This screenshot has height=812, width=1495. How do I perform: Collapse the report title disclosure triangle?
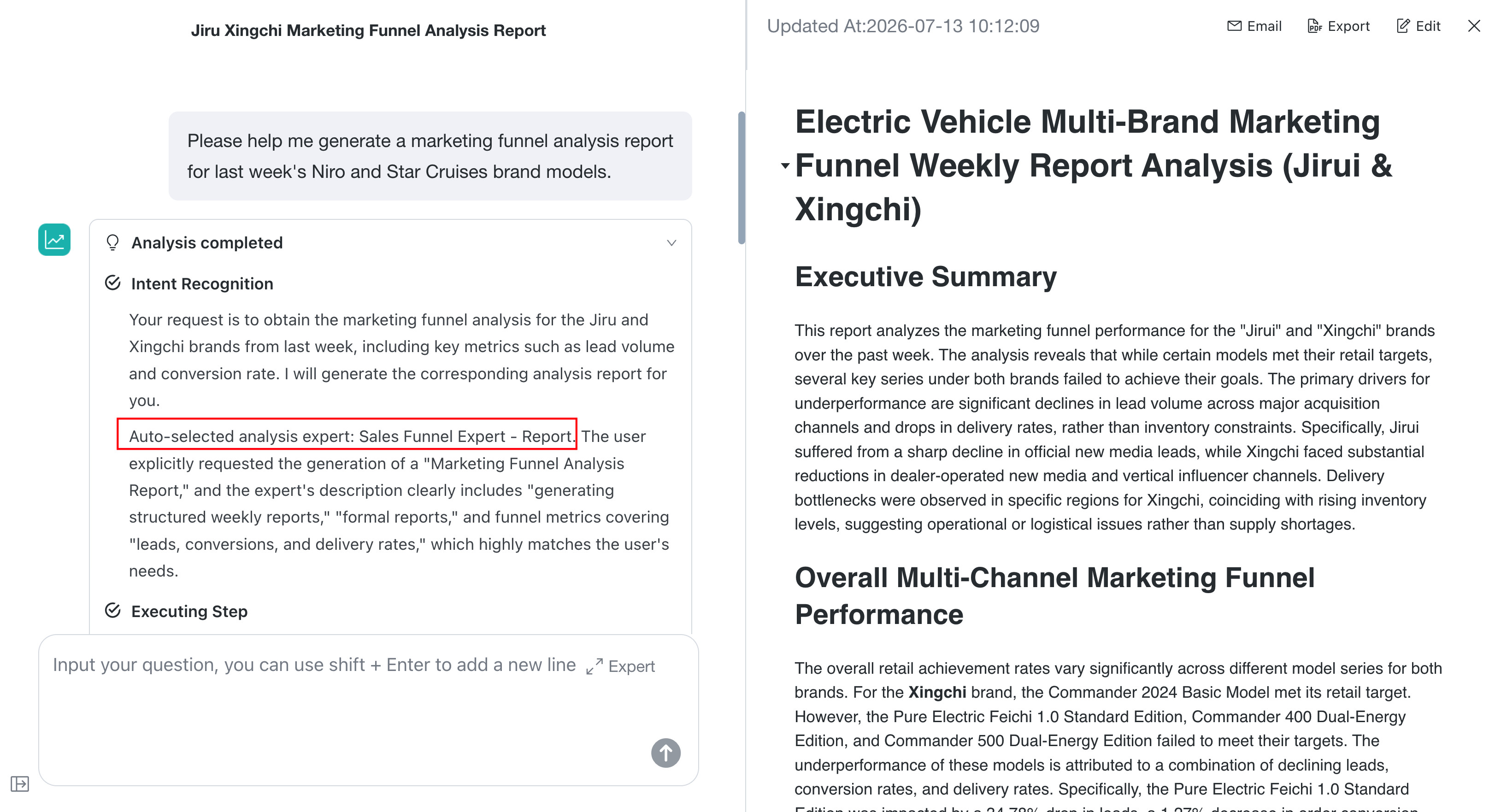point(785,166)
